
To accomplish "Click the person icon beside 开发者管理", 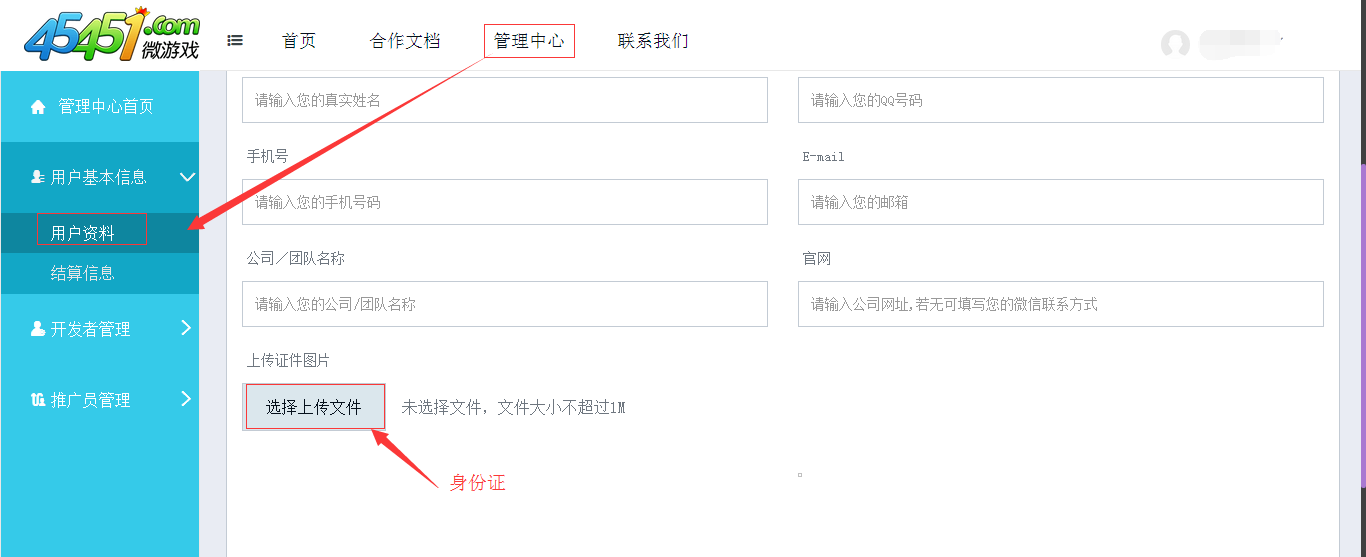I will click(x=38, y=328).
